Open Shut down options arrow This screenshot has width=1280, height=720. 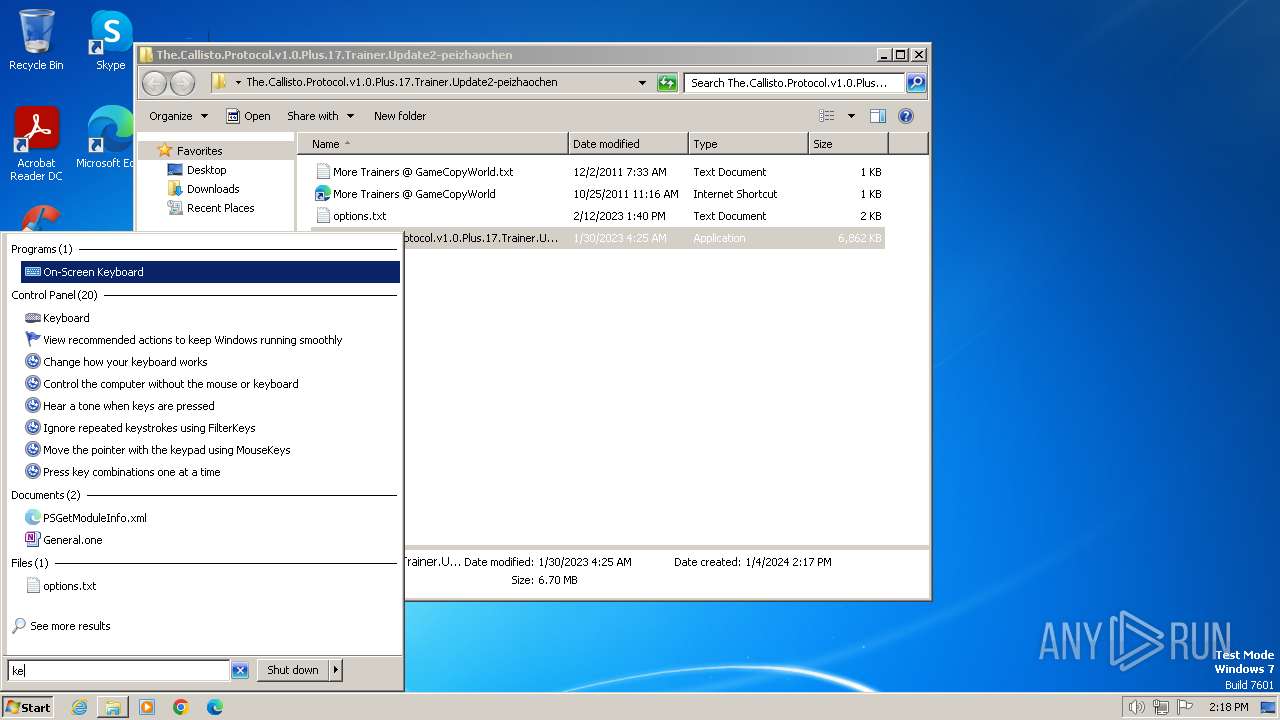point(336,670)
